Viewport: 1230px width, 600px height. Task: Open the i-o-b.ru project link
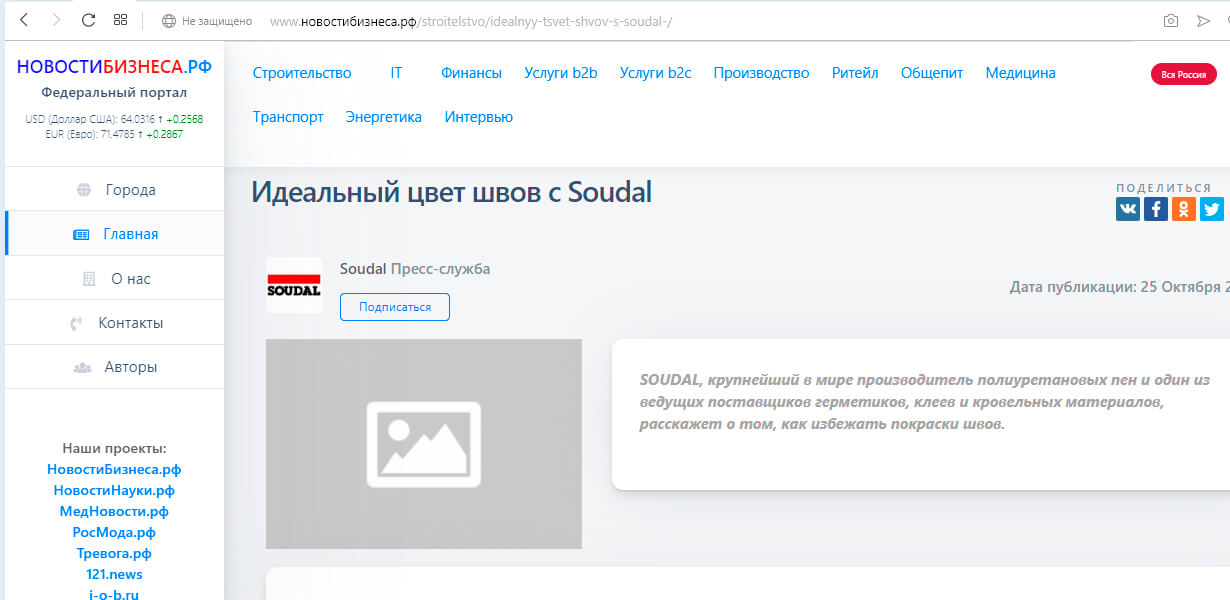tap(114, 595)
